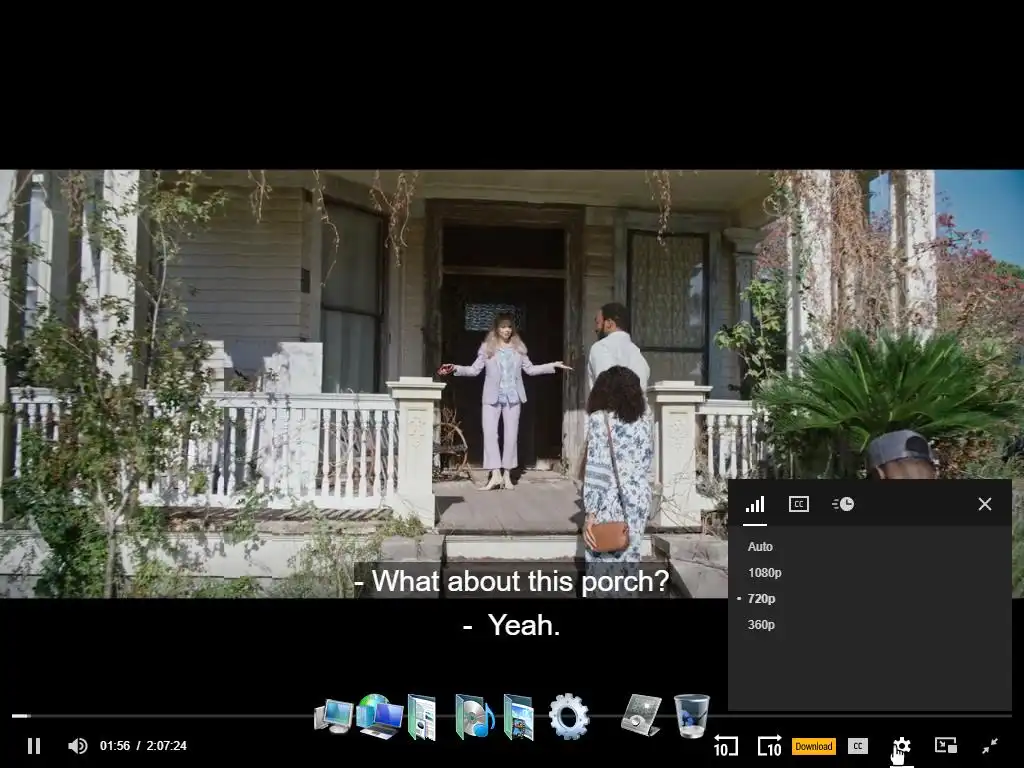The image size is (1024, 768).
Task: Seek on the video progress bar
Action: (512, 716)
